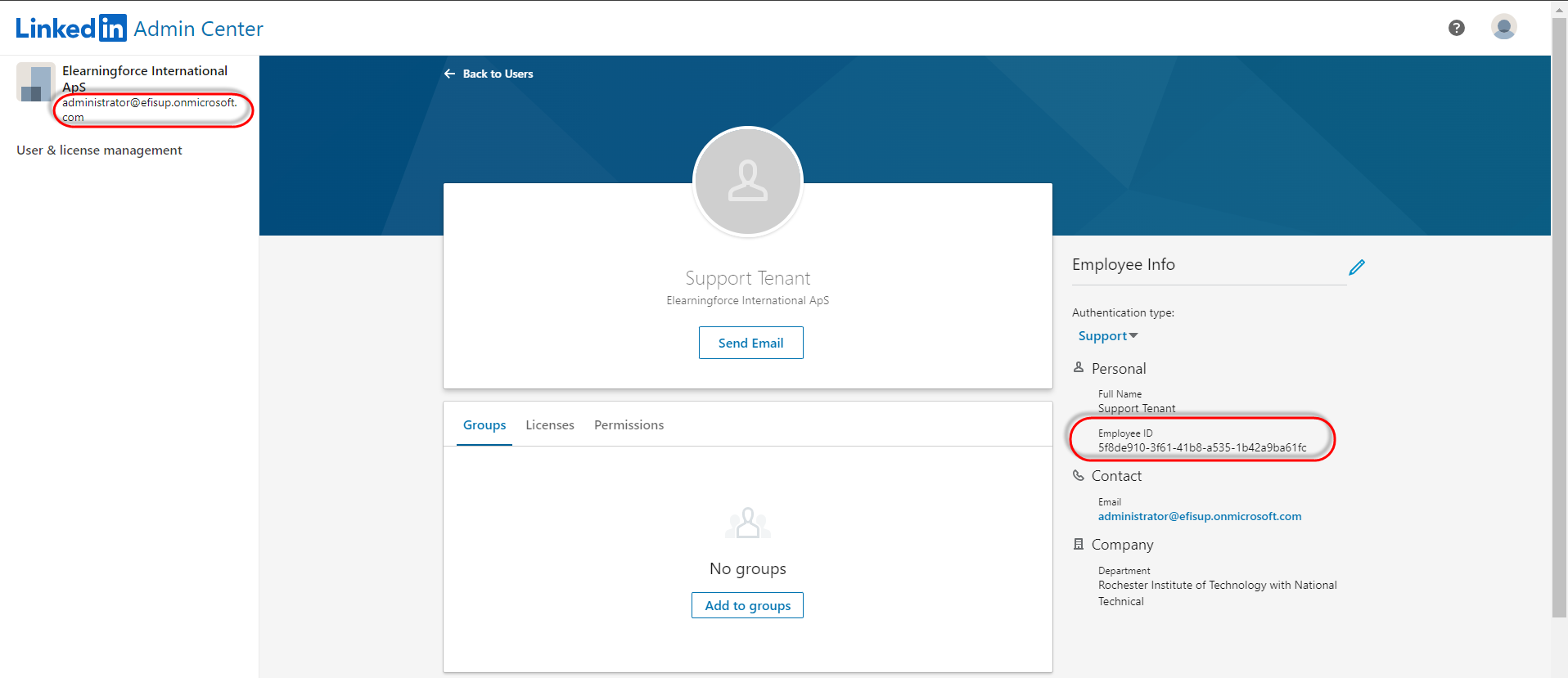Click the Full Name value Support Tenant

pos(1137,408)
